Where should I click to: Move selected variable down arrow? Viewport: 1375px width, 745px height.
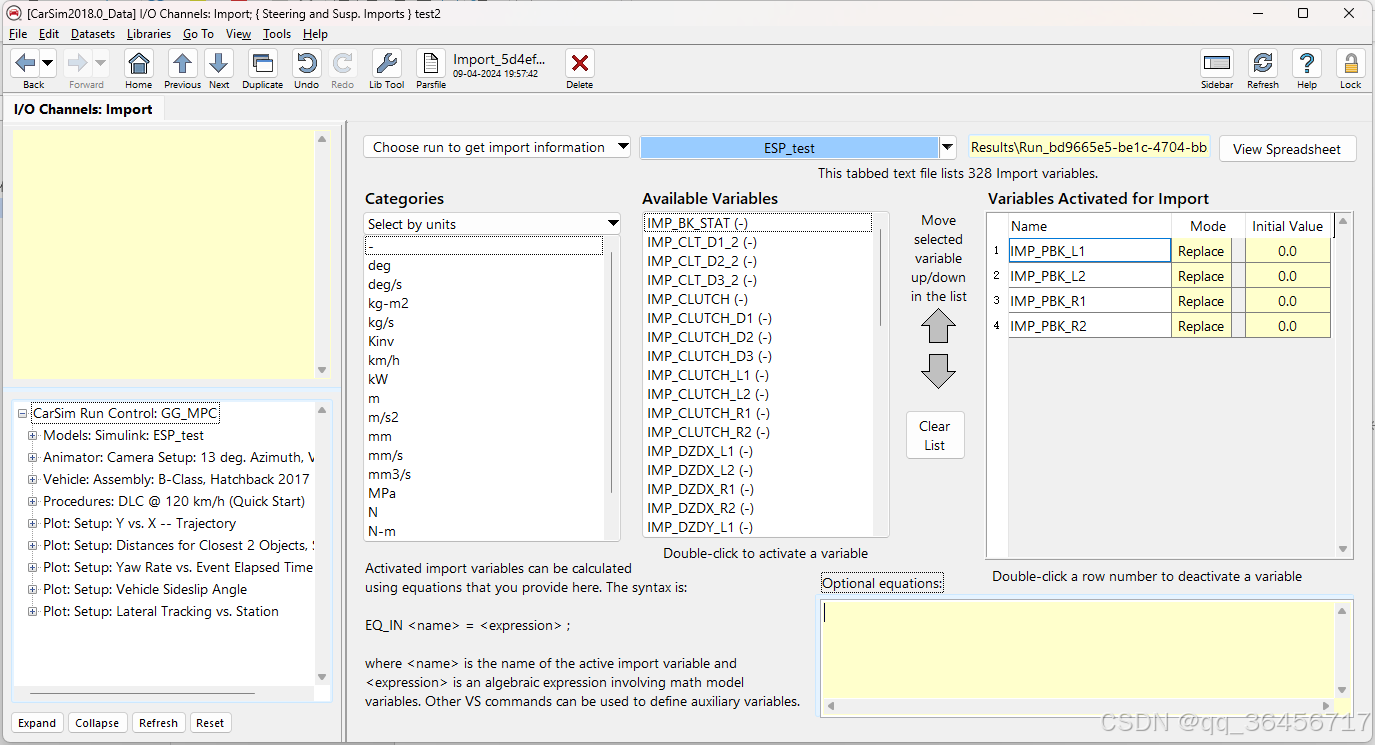point(938,371)
